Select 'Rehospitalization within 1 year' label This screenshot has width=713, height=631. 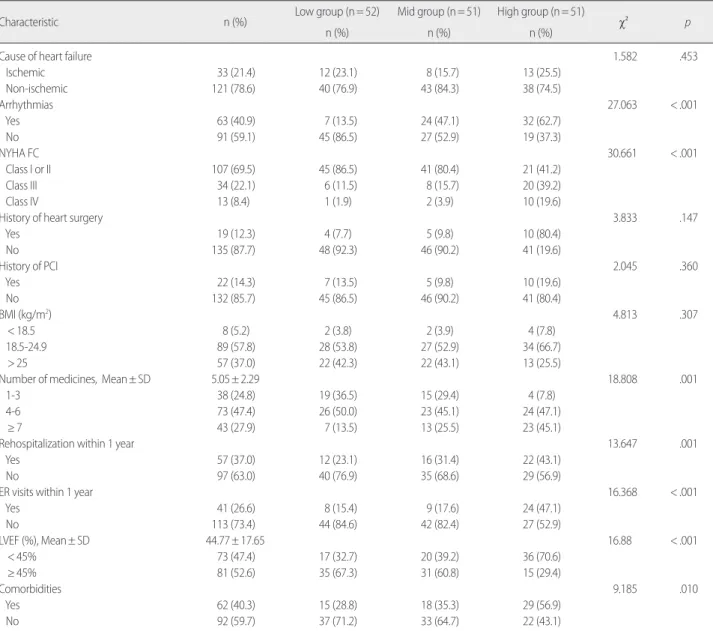pos(67,444)
